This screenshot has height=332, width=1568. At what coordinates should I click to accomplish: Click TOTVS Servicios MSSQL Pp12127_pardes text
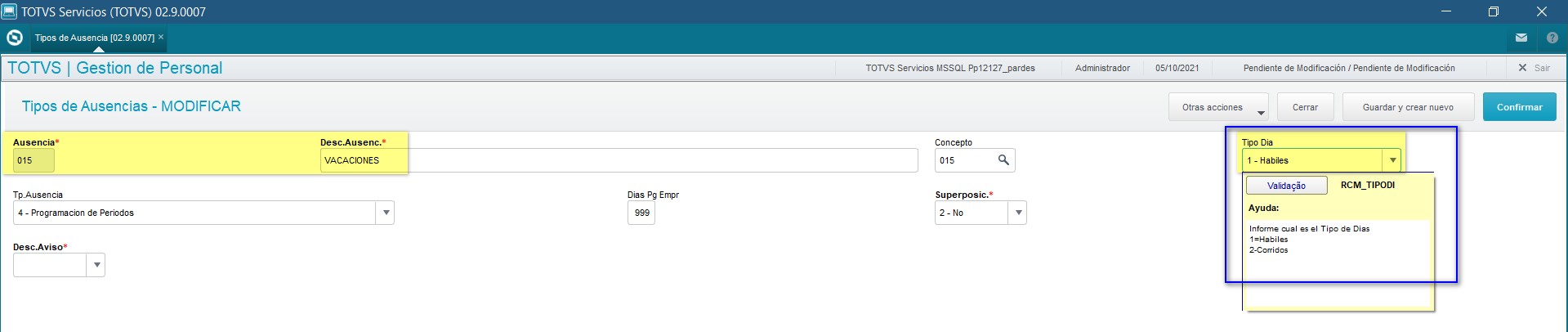pyautogui.click(x=950, y=68)
